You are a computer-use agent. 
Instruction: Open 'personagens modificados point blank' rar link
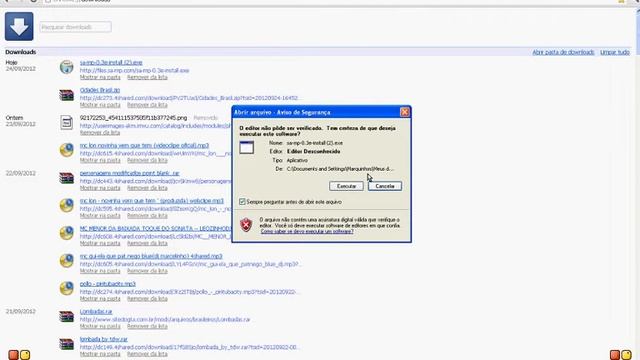(x=130, y=173)
